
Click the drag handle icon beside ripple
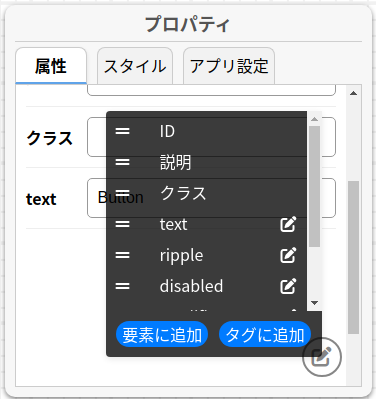click(x=122, y=255)
